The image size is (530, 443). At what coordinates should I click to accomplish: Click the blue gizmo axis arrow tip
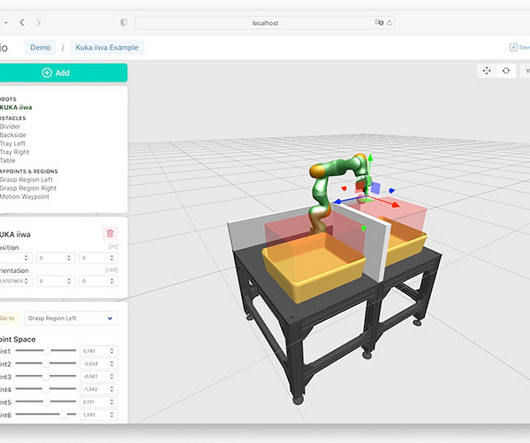point(337,202)
